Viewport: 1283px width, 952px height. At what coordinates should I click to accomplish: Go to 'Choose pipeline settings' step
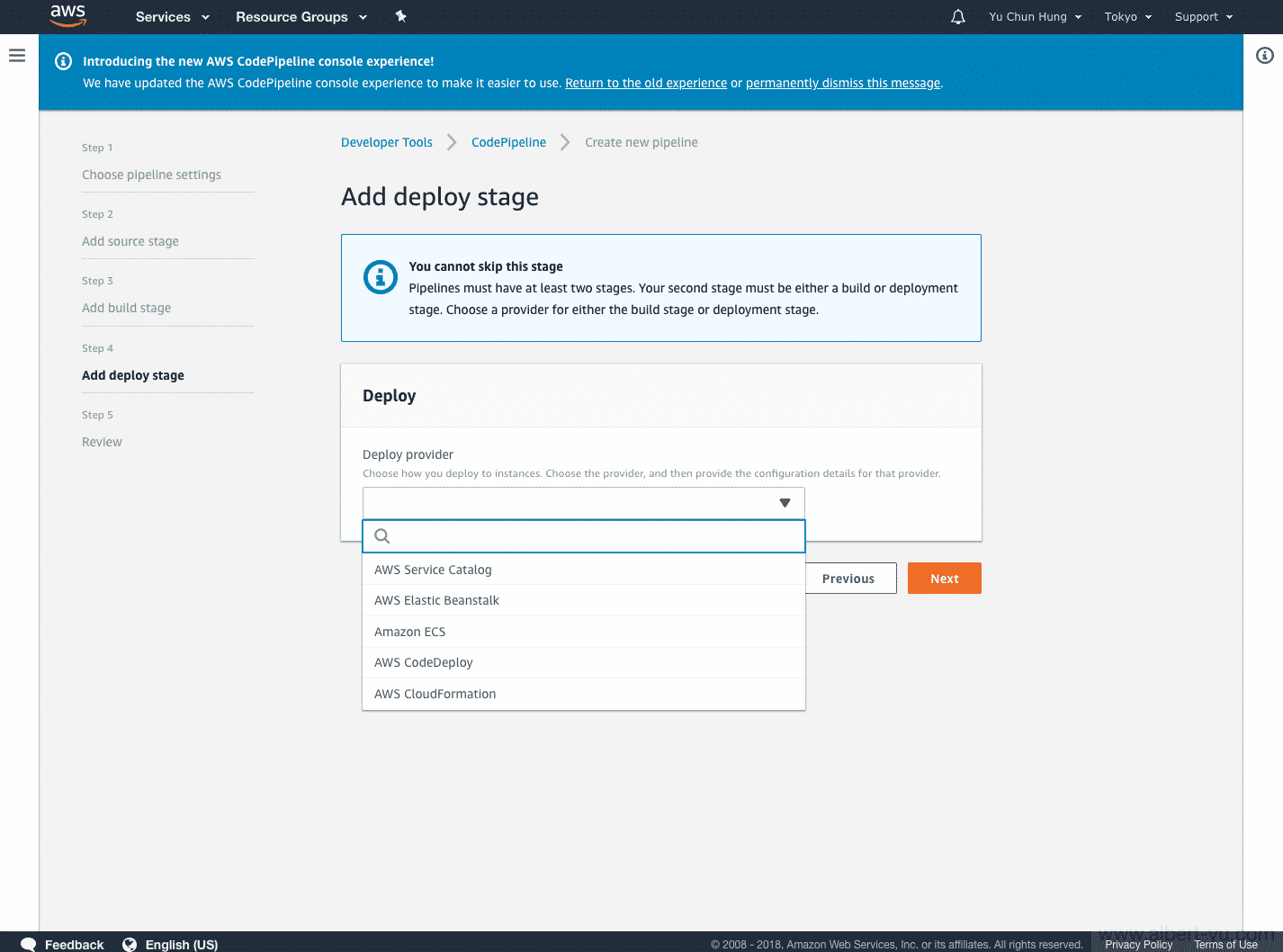click(151, 175)
